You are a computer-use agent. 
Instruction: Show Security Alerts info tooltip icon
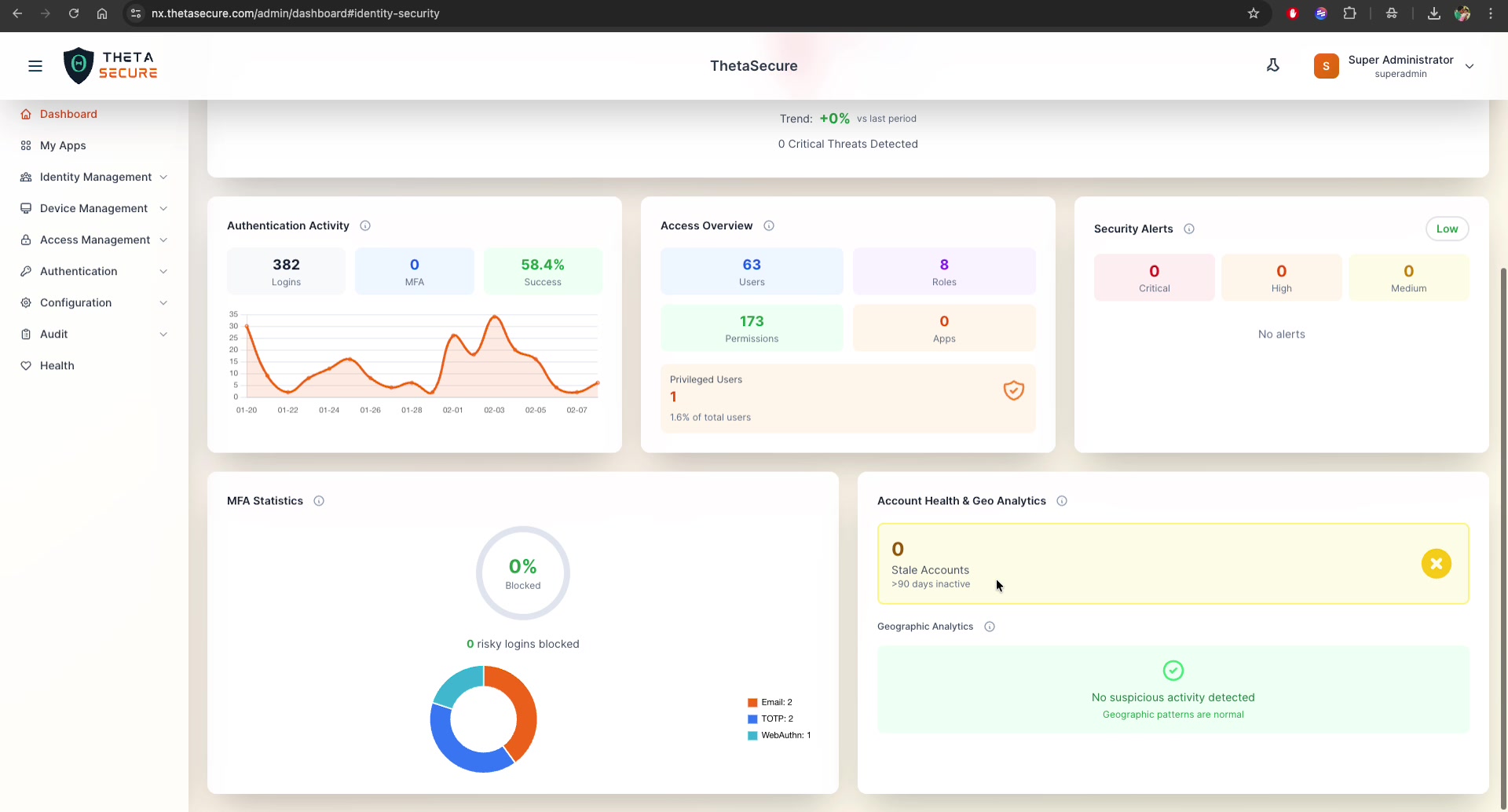pyautogui.click(x=1189, y=229)
